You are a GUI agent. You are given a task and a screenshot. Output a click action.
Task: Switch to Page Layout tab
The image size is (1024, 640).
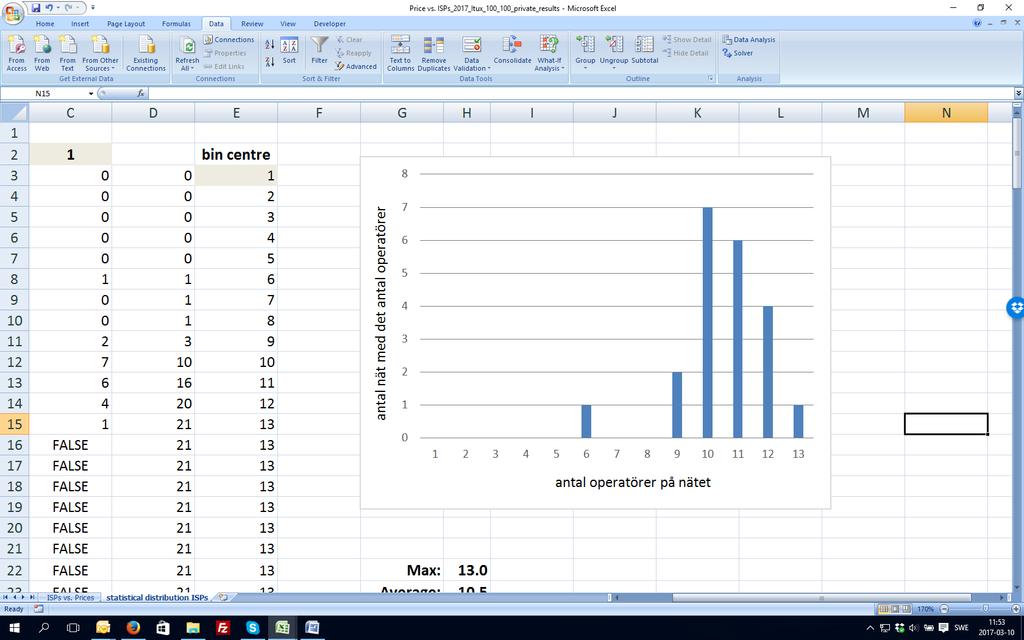coord(126,24)
